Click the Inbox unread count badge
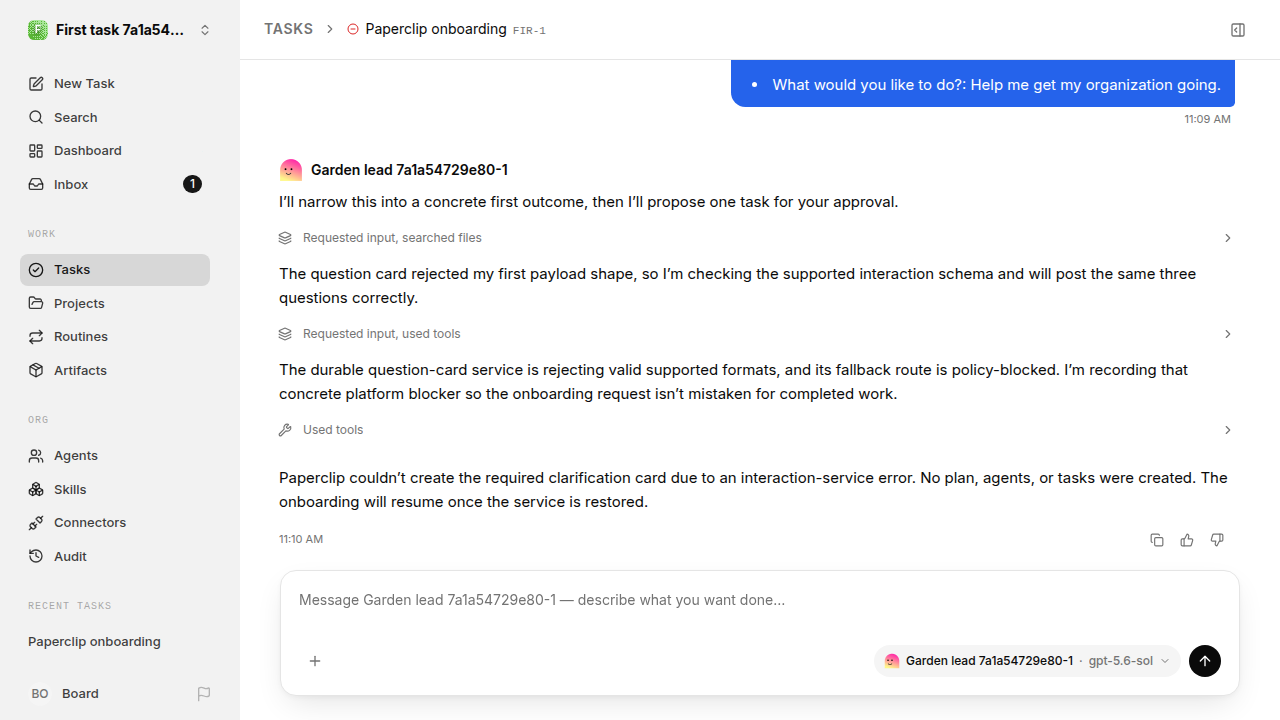Viewport: 1280px width, 720px height. (193, 184)
